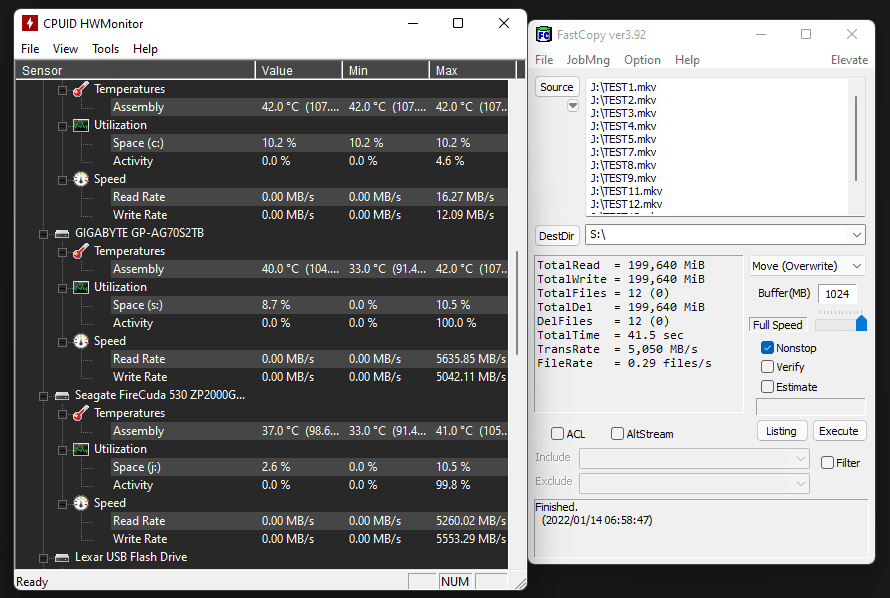Click the CPUID HWMonitor app icon
Image resolution: width=890 pixels, height=598 pixels.
pyautogui.click(x=30, y=23)
